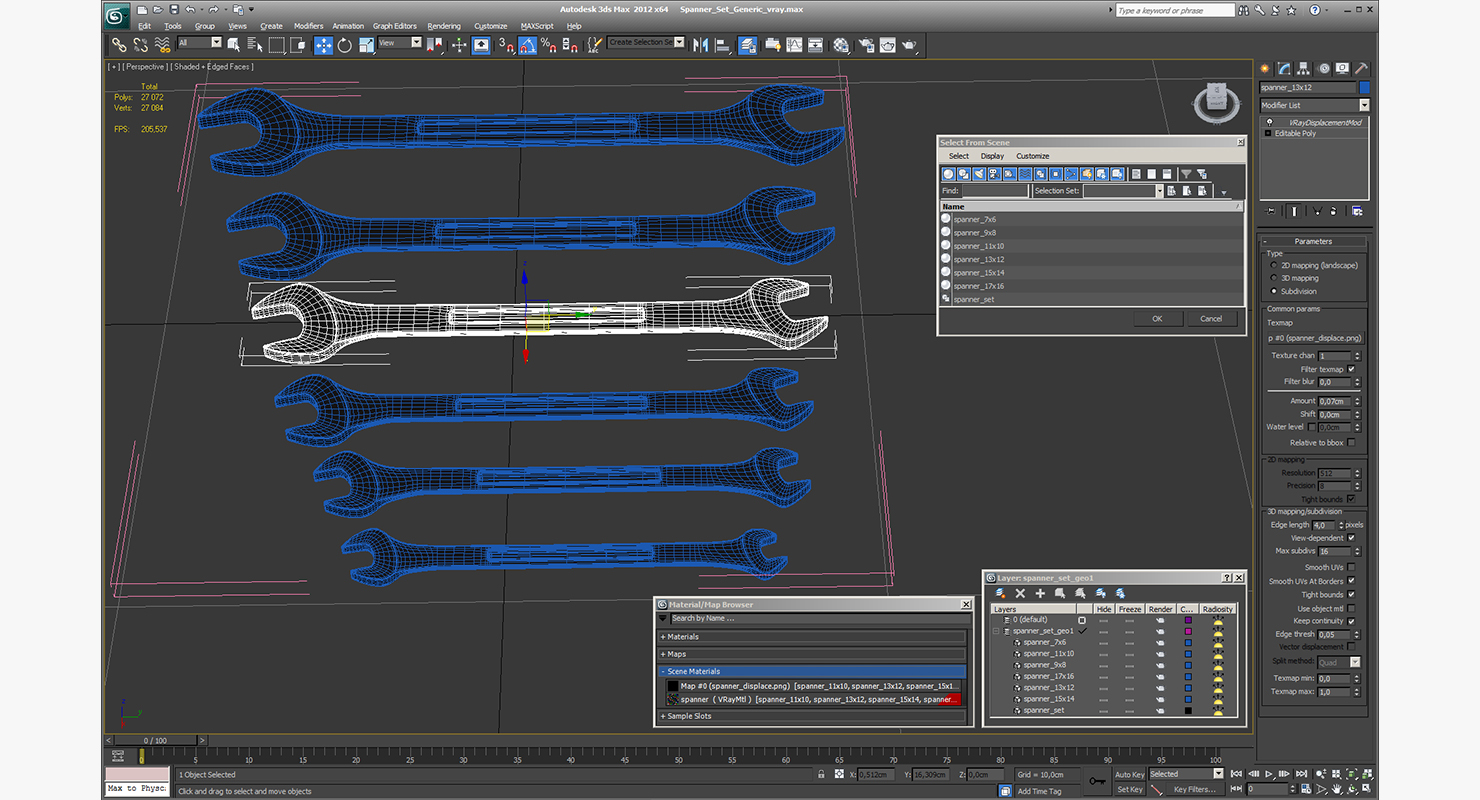The image size is (1480, 800).
Task: Click Delete layer X icon in Layer dialog
Action: [1020, 593]
